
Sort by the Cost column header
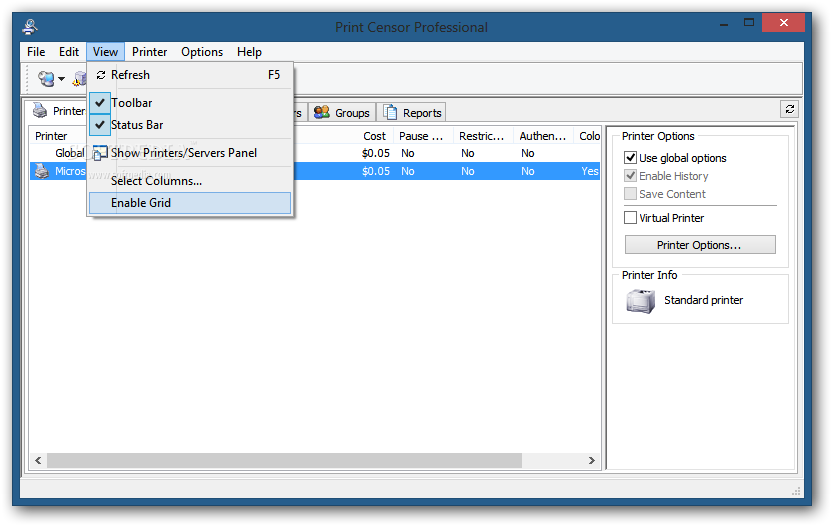point(374,136)
